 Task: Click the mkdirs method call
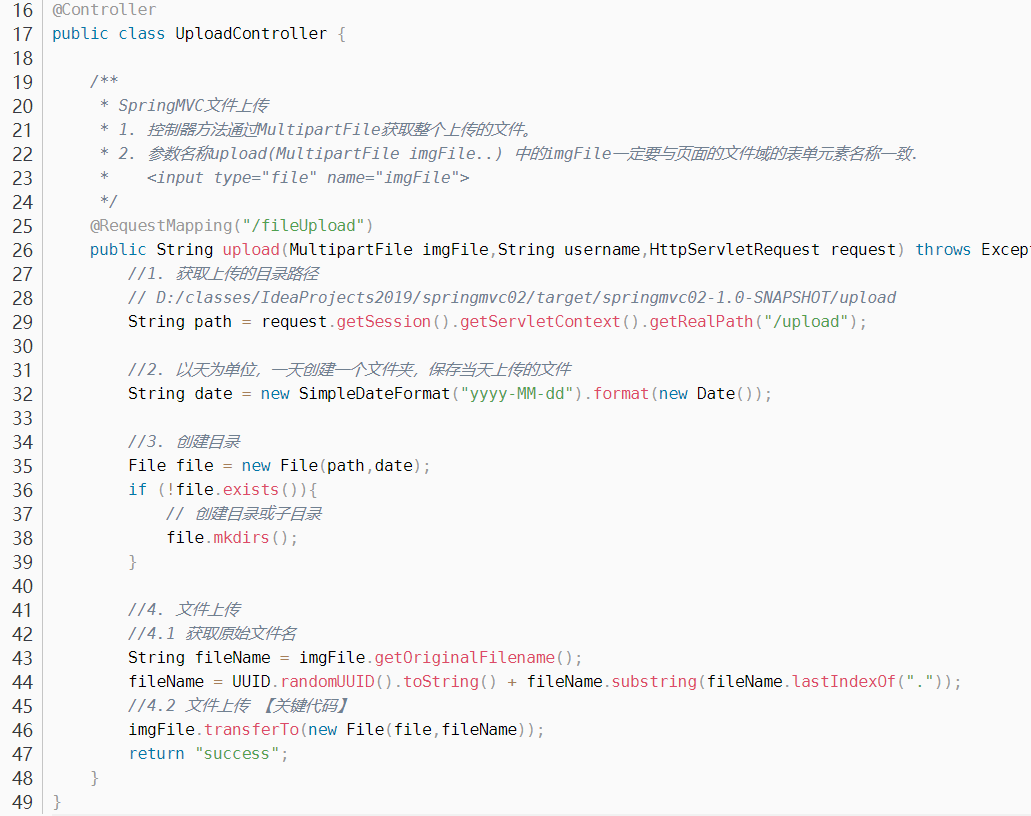[241, 538]
